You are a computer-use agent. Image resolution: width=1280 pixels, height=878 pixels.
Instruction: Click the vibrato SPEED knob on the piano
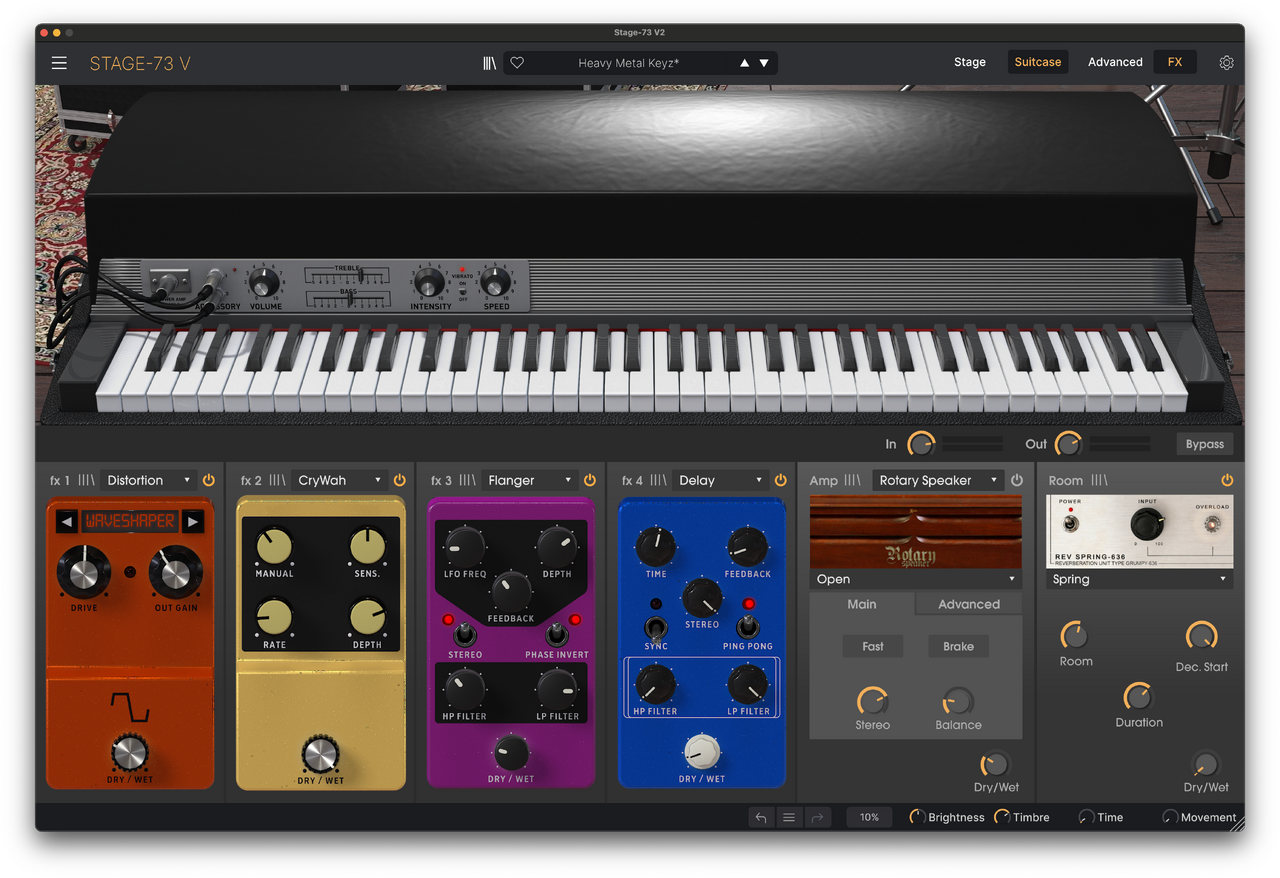point(496,283)
